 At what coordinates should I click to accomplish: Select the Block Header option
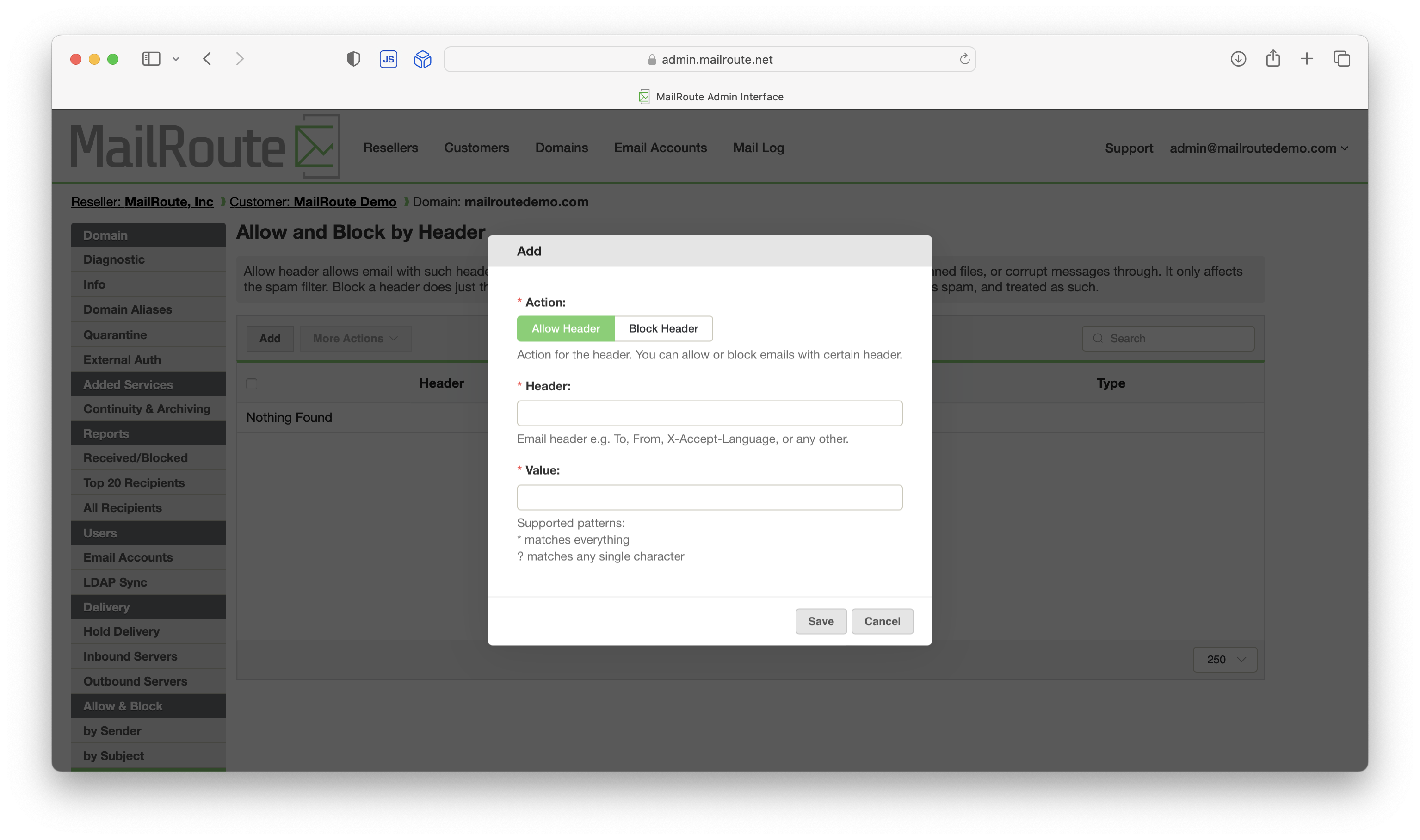(663, 328)
